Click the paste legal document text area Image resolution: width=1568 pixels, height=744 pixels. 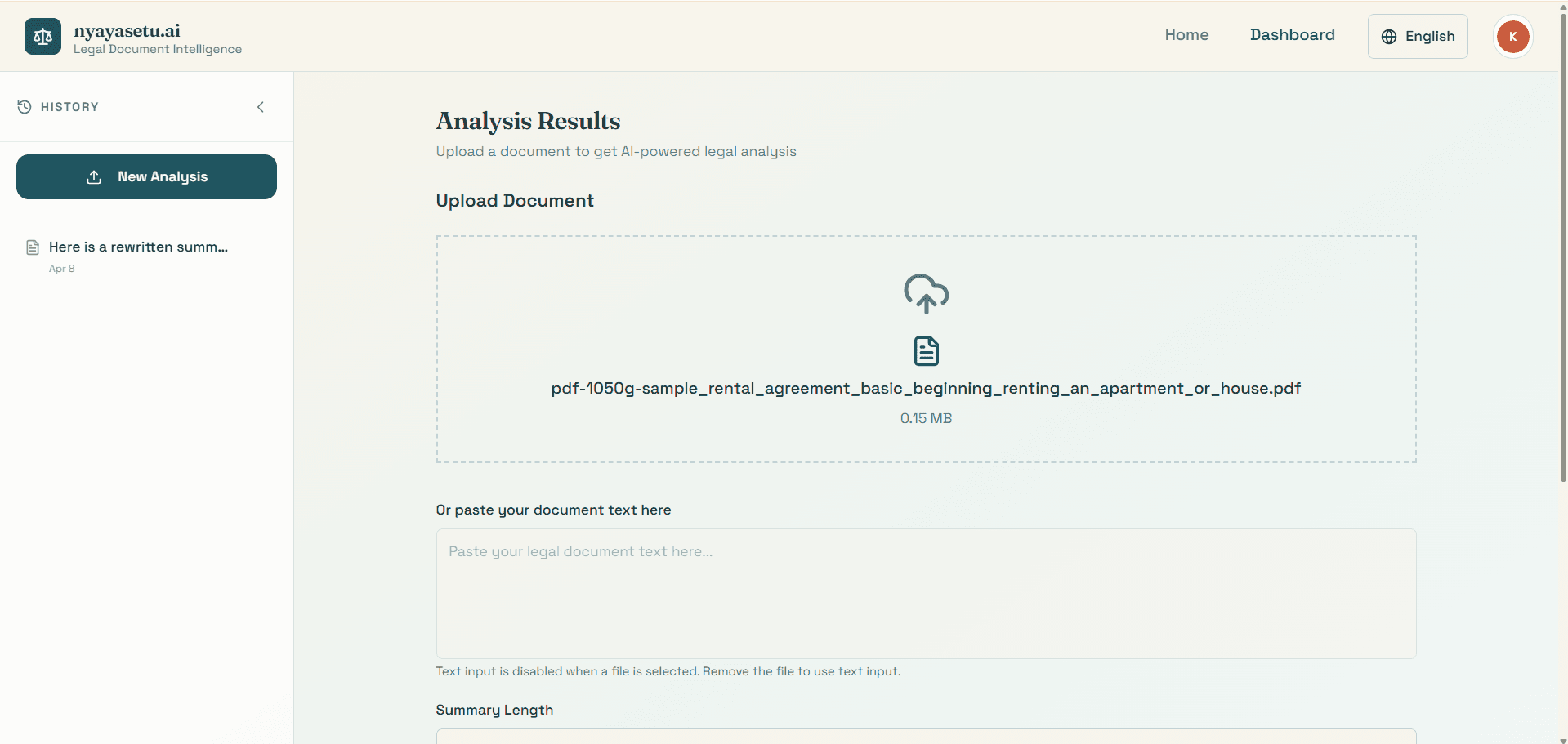tap(926, 593)
